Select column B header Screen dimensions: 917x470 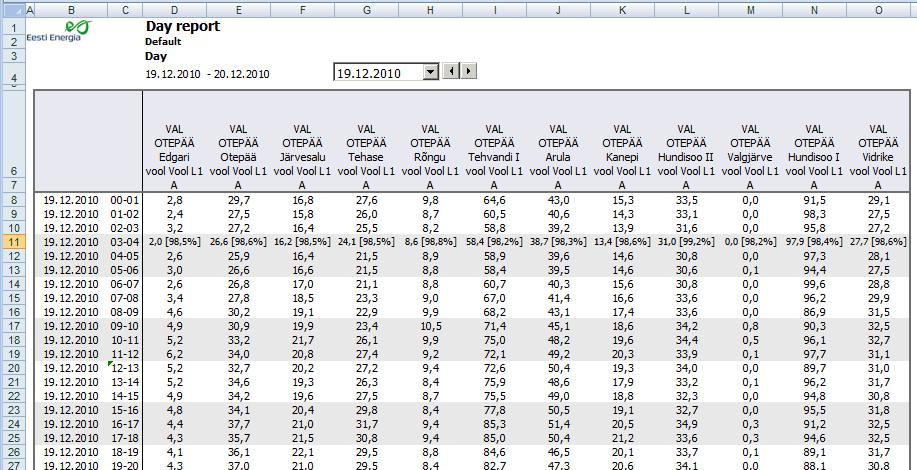point(71,11)
